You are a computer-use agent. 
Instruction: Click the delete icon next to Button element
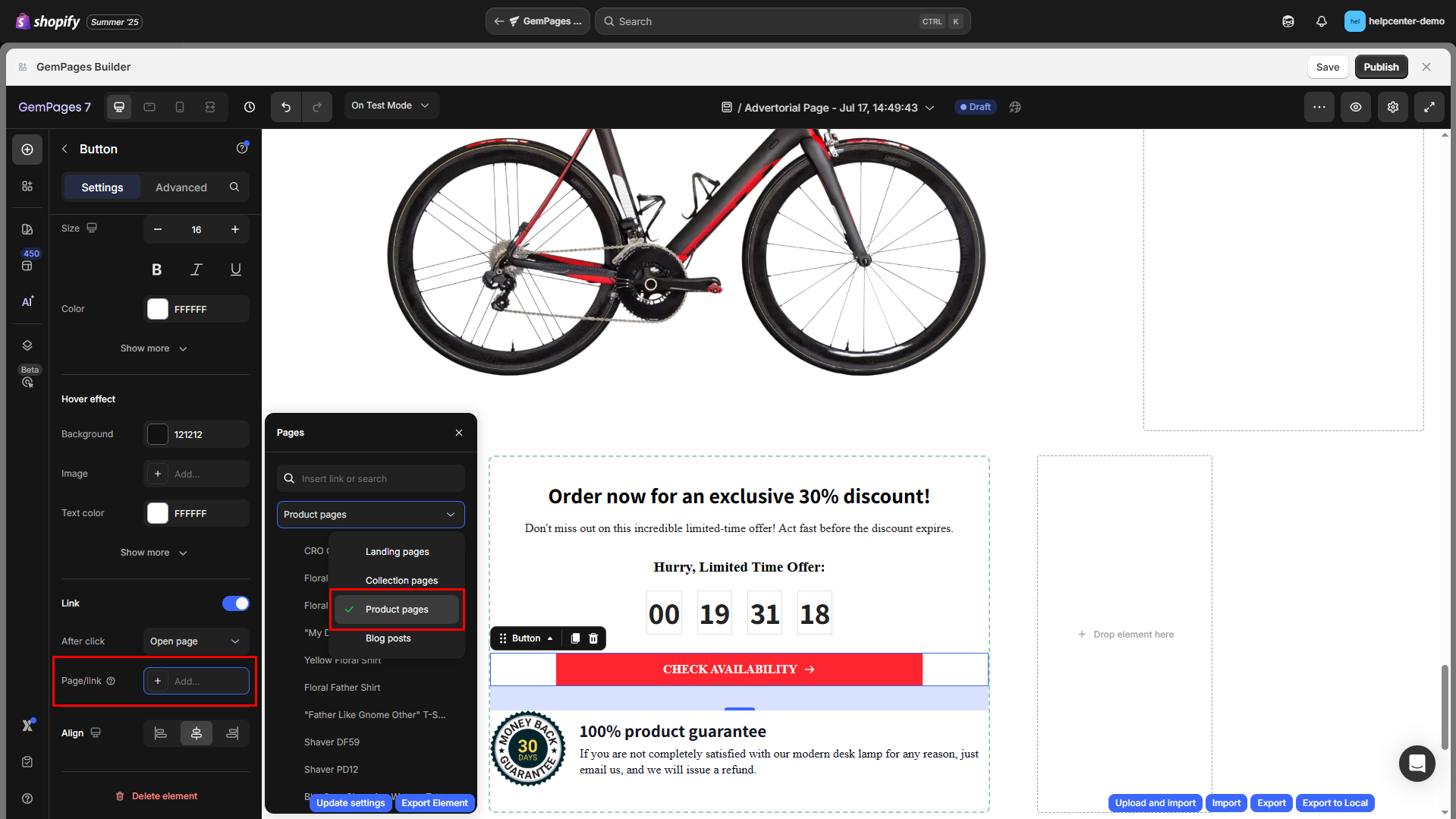(594, 638)
